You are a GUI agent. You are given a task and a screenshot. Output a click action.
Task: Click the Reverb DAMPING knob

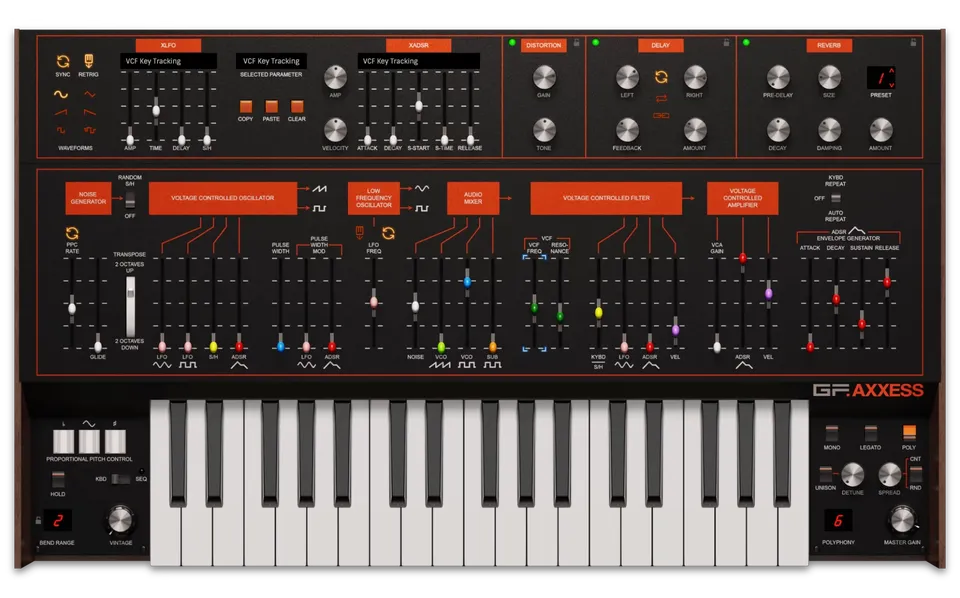click(x=829, y=130)
